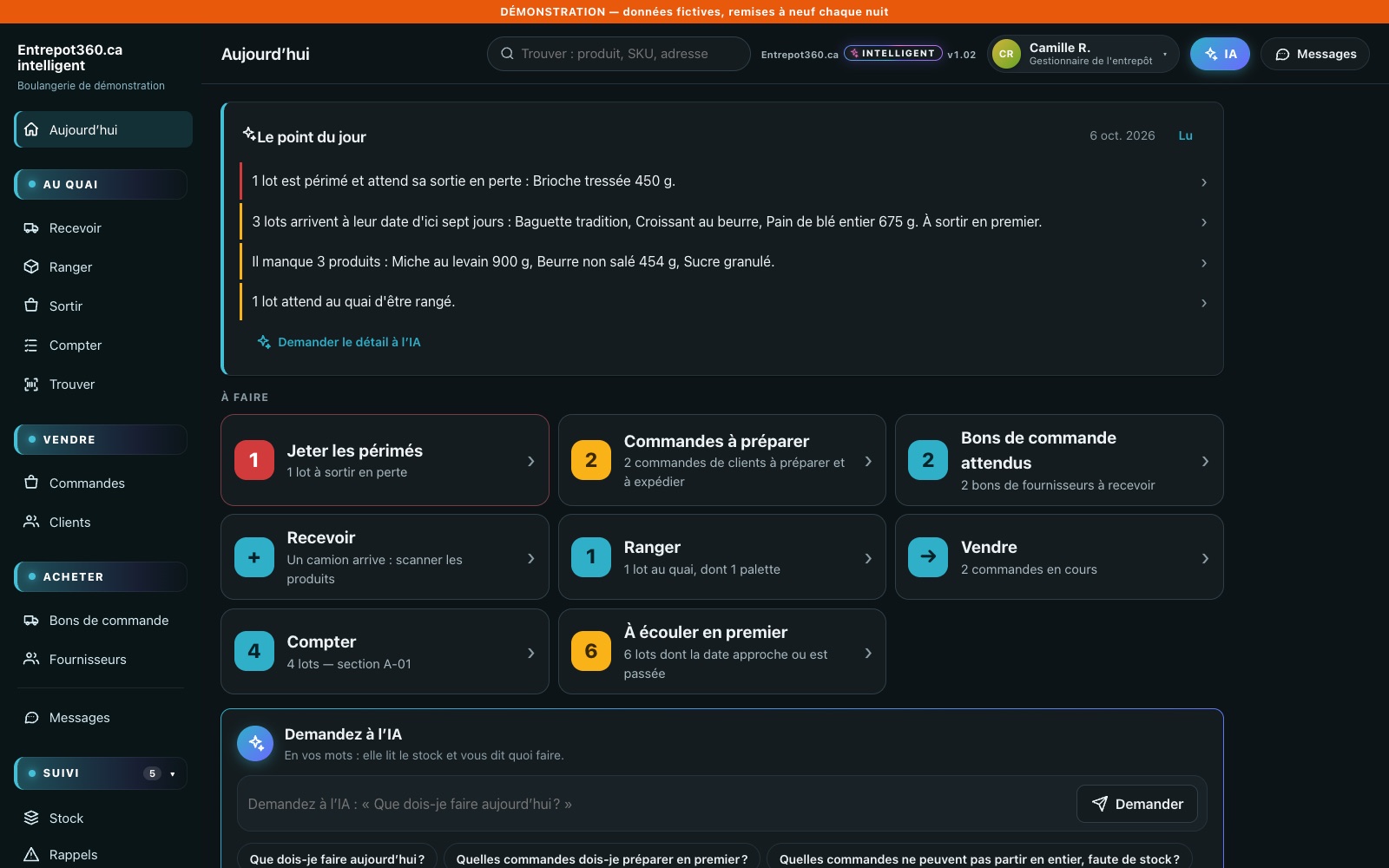
Task: Click the box icon beside Ranger in sidebar
Action: click(31, 267)
